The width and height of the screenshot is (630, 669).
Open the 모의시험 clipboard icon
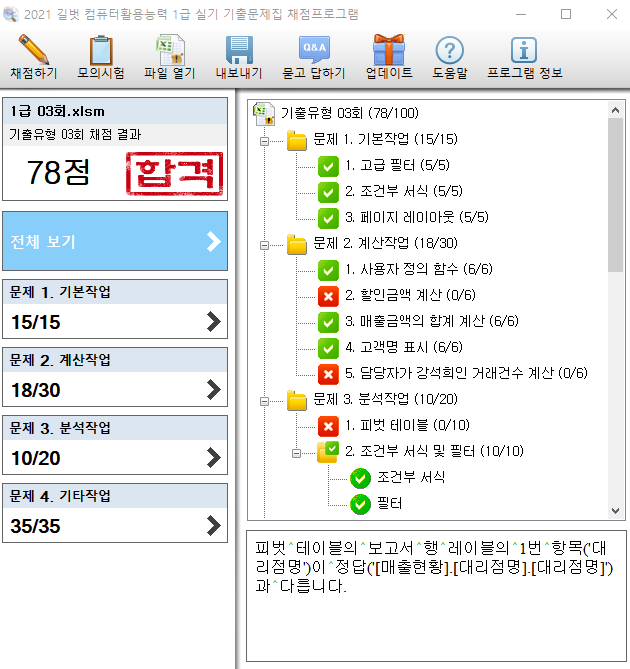click(x=101, y=50)
